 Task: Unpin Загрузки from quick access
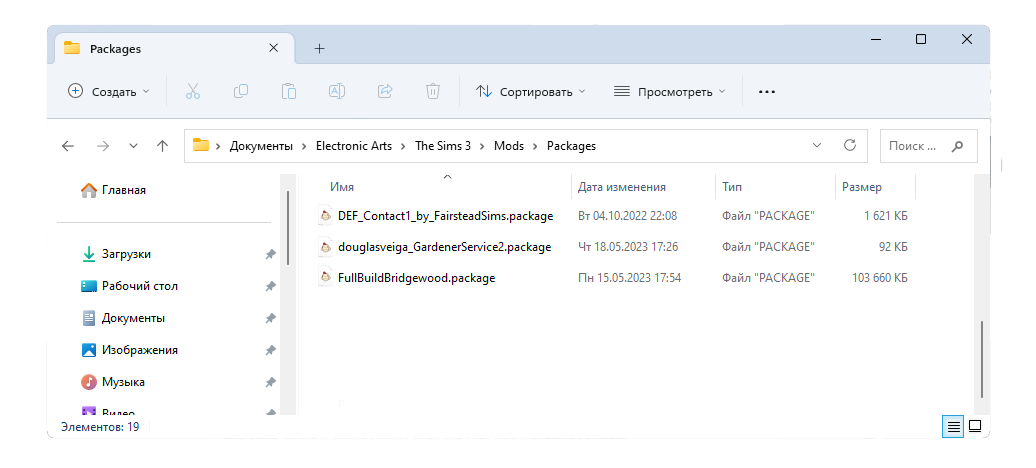(270, 254)
